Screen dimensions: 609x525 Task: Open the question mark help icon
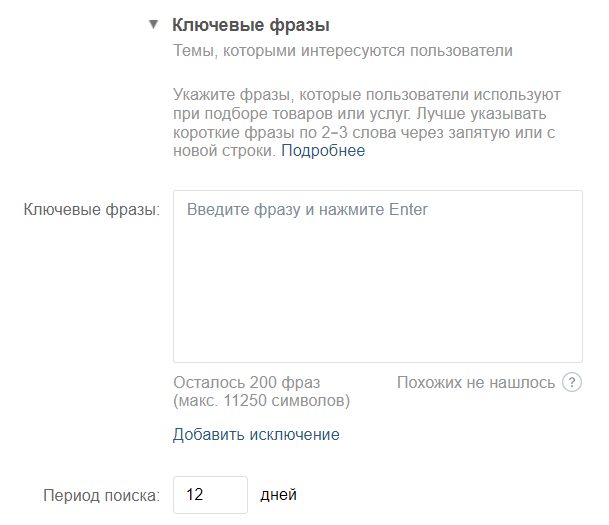(x=572, y=382)
